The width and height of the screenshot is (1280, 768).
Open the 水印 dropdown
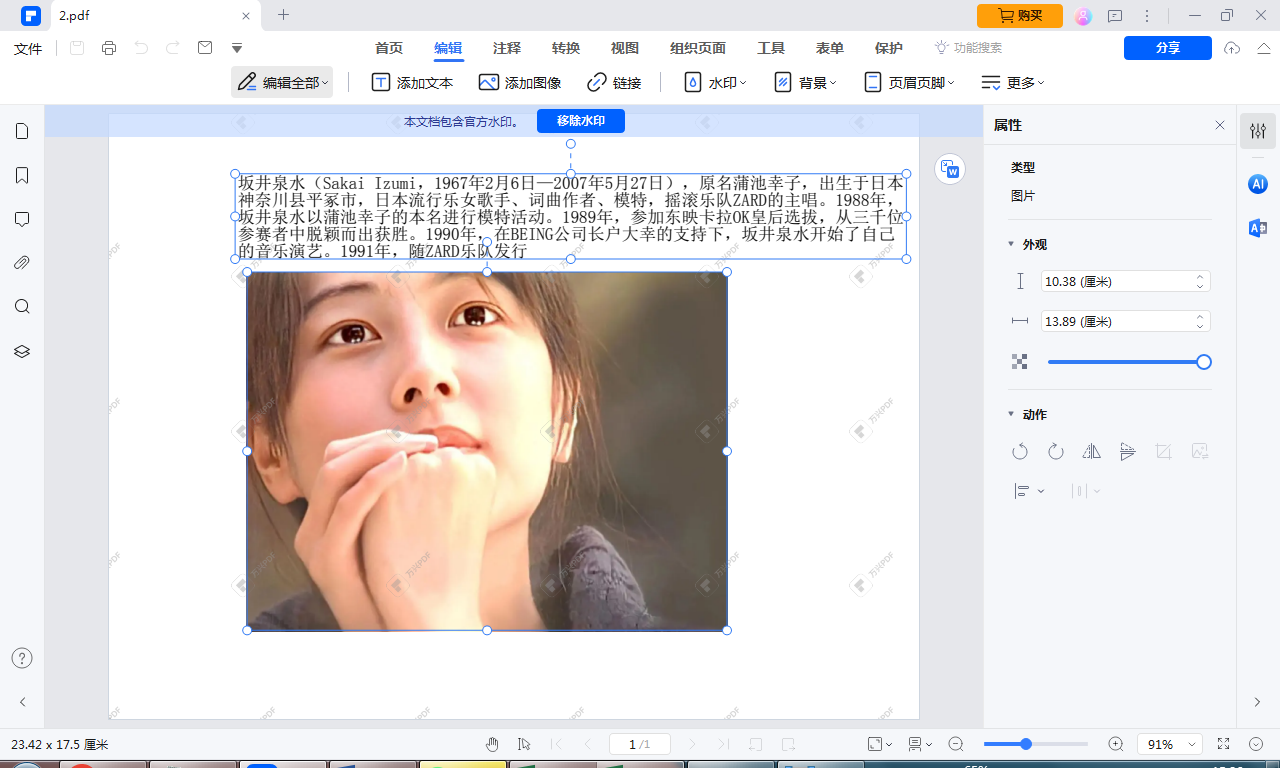point(714,82)
